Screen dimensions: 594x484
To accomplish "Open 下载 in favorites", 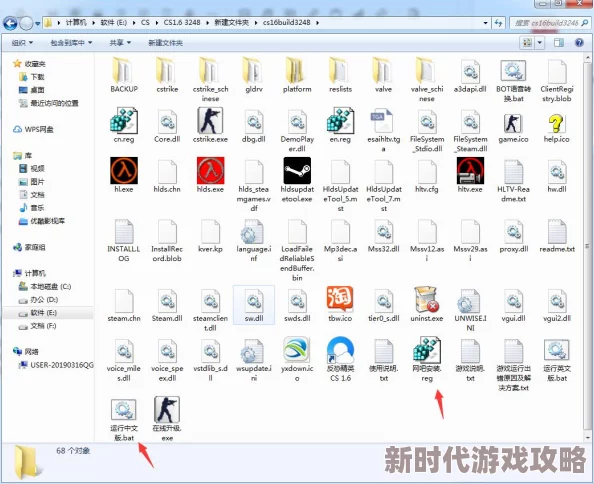I will (x=32, y=77).
